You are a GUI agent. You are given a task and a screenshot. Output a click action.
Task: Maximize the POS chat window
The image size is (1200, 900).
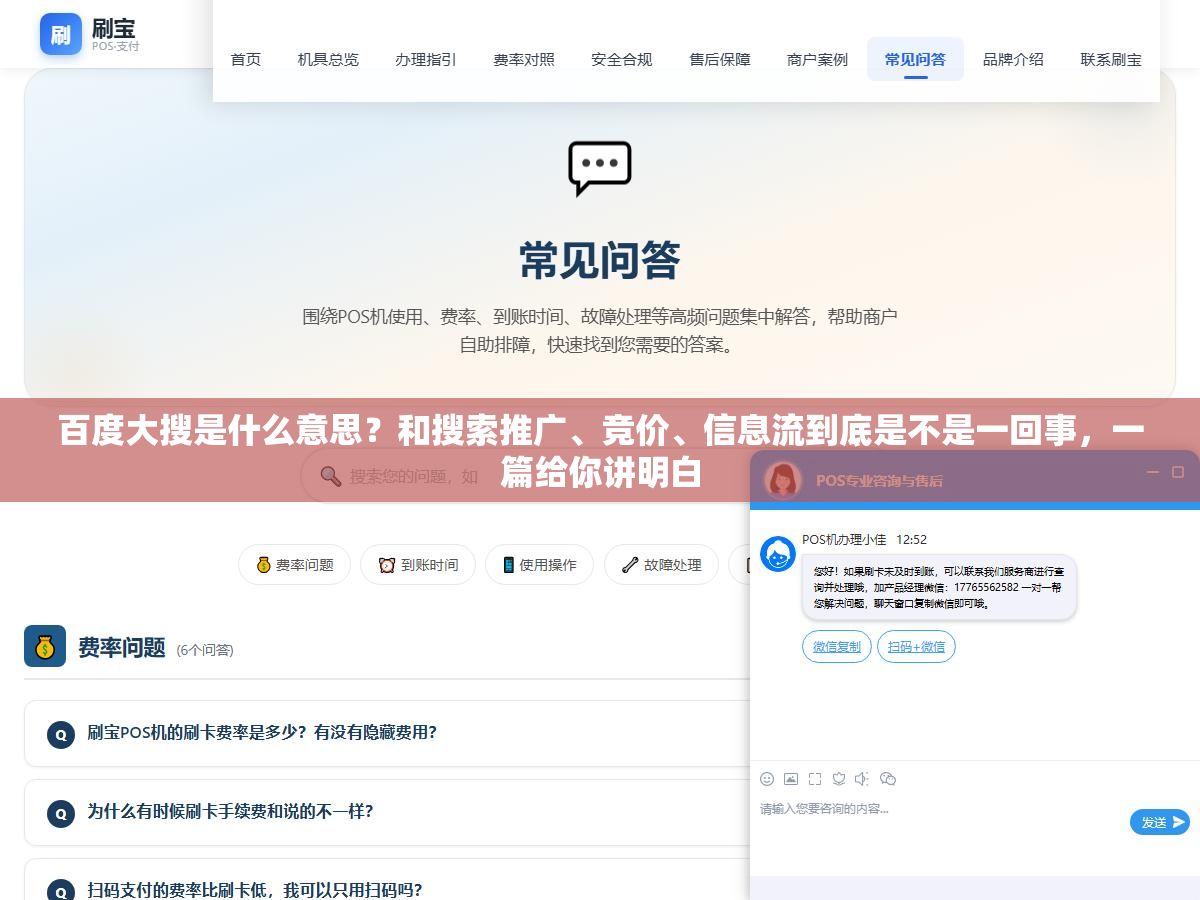click(x=1178, y=472)
